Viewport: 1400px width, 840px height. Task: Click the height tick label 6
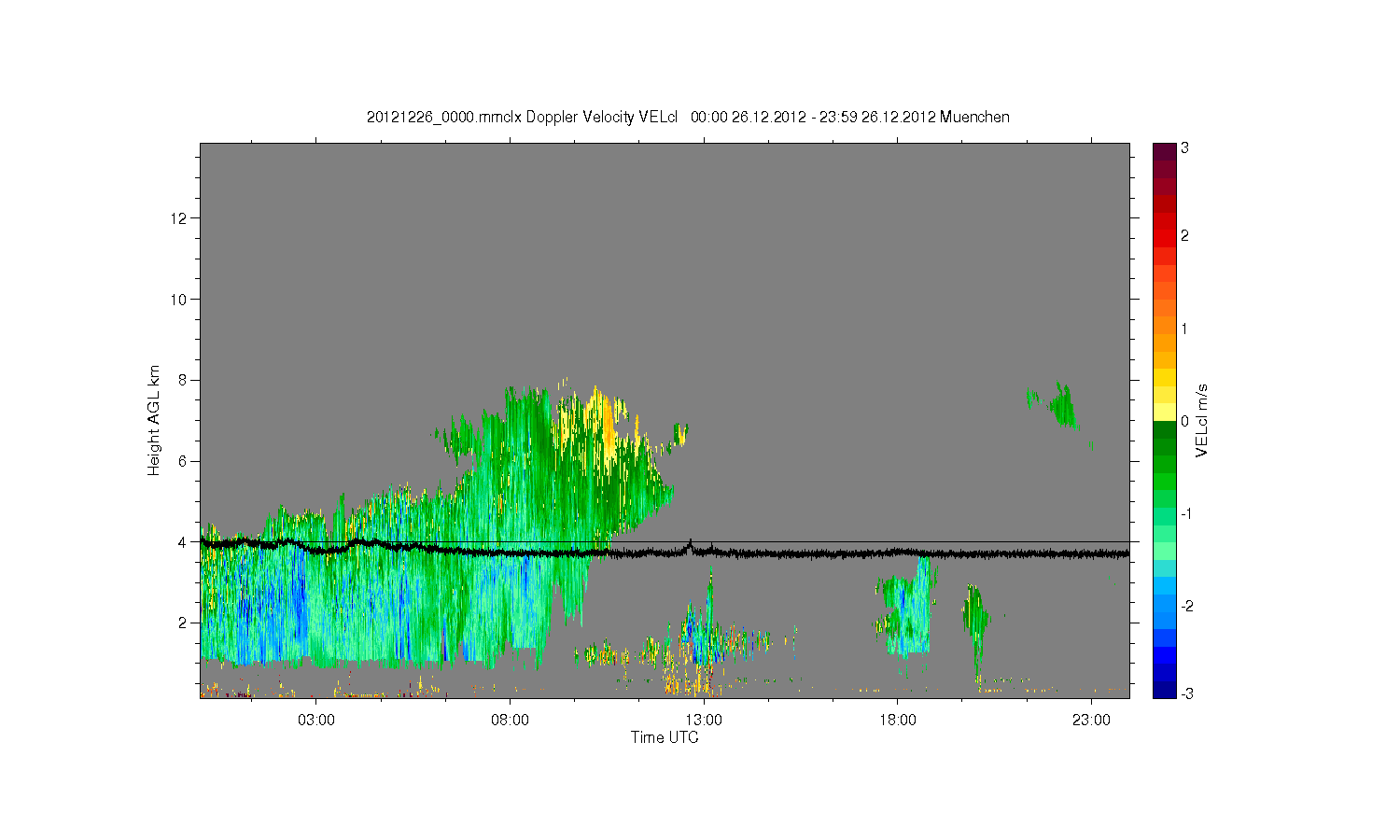pos(183,461)
